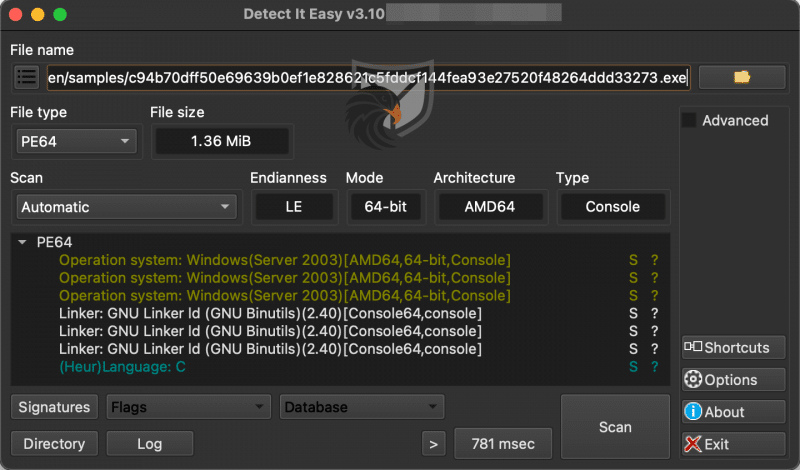Browse for a file with folder icon

point(742,77)
